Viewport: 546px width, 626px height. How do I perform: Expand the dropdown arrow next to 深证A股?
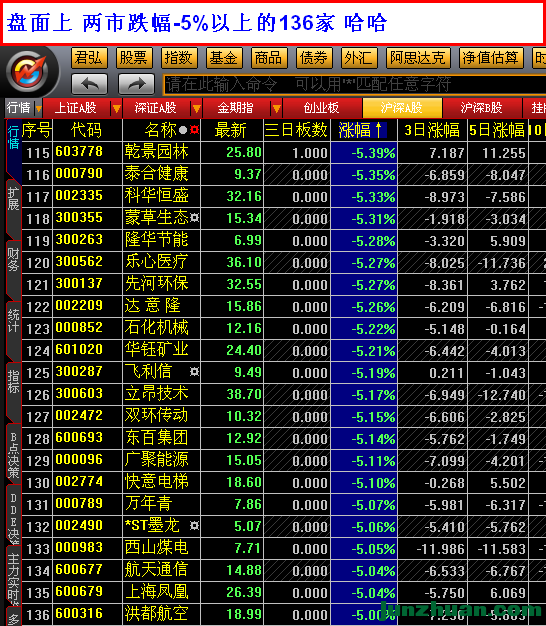coord(196,108)
